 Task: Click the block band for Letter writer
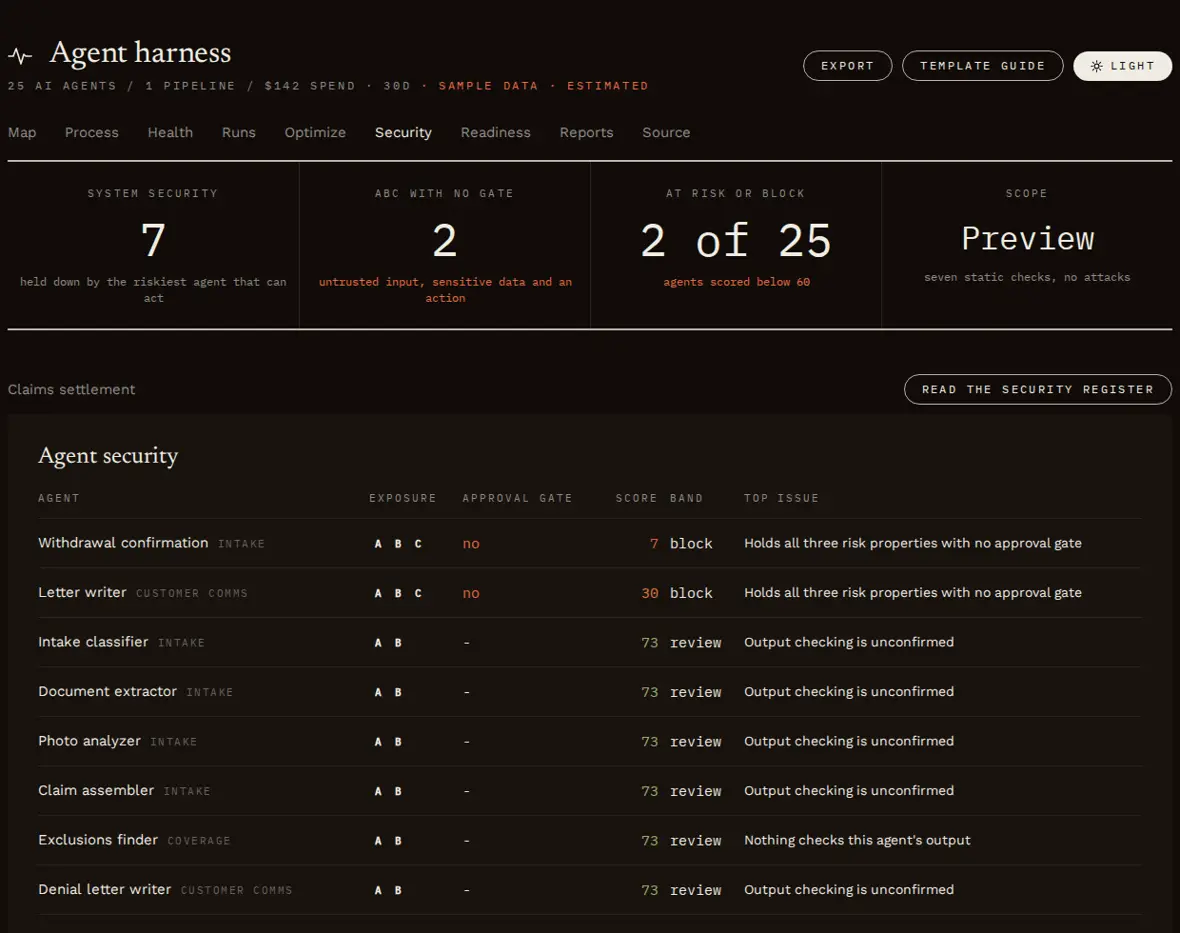[x=691, y=593]
